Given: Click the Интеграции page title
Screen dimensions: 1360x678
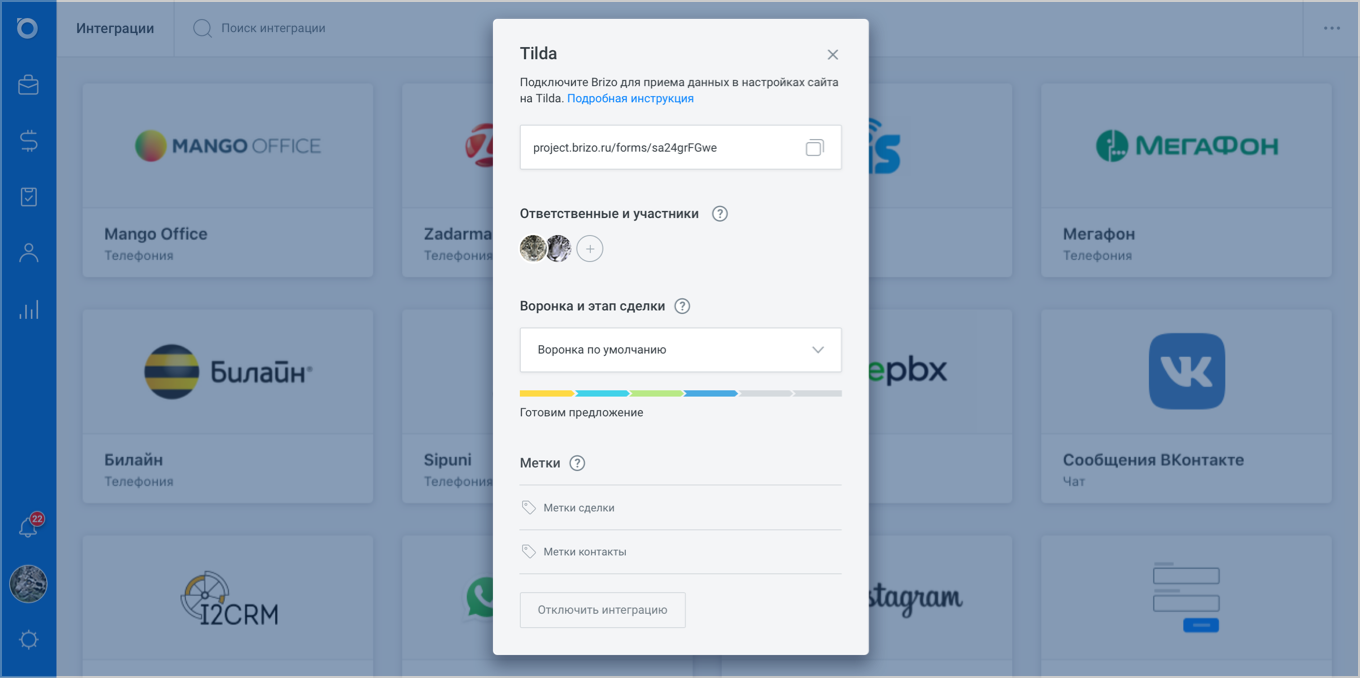Looking at the screenshot, I should pyautogui.click(x=115, y=28).
